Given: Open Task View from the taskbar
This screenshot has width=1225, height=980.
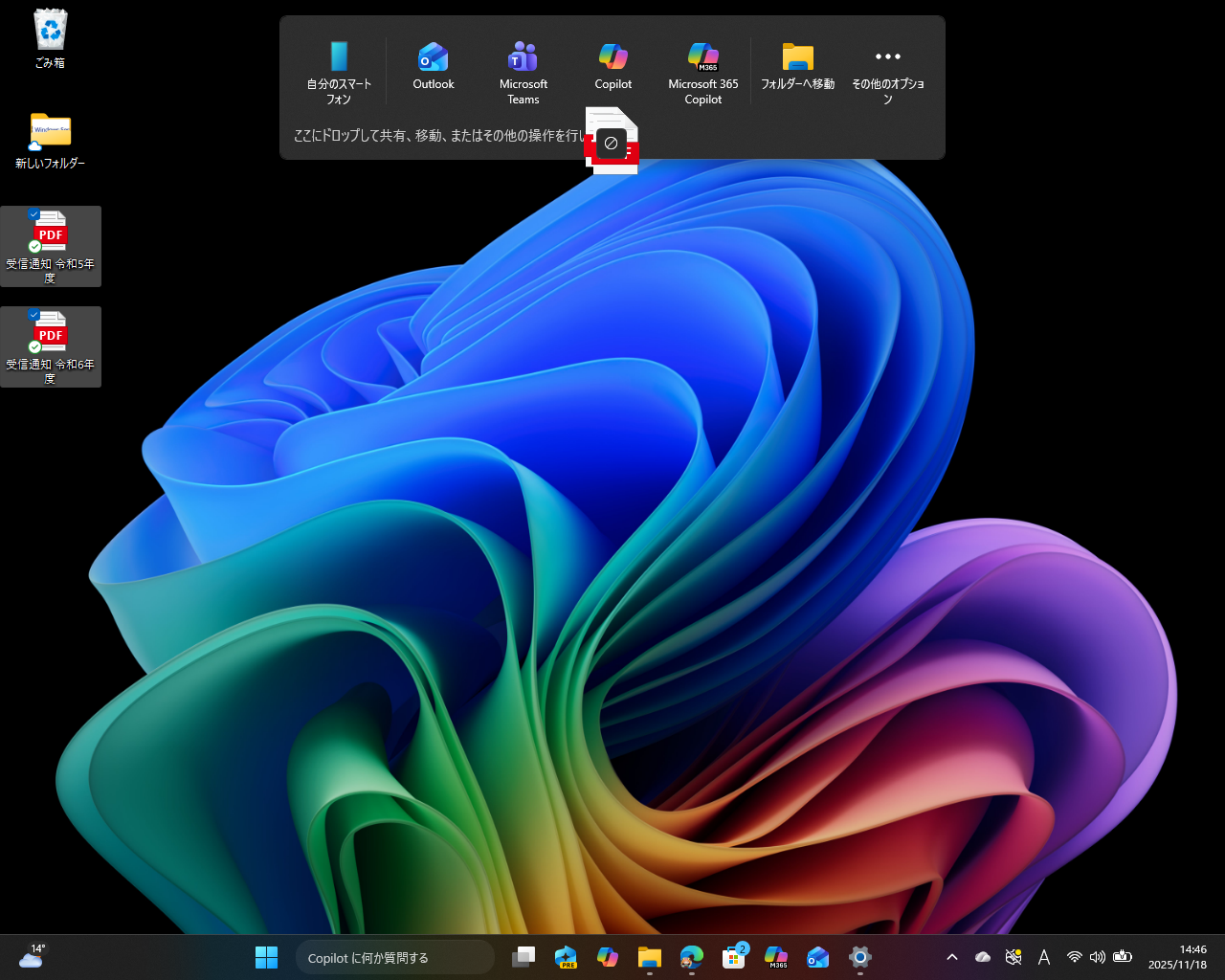Looking at the screenshot, I should [x=523, y=957].
